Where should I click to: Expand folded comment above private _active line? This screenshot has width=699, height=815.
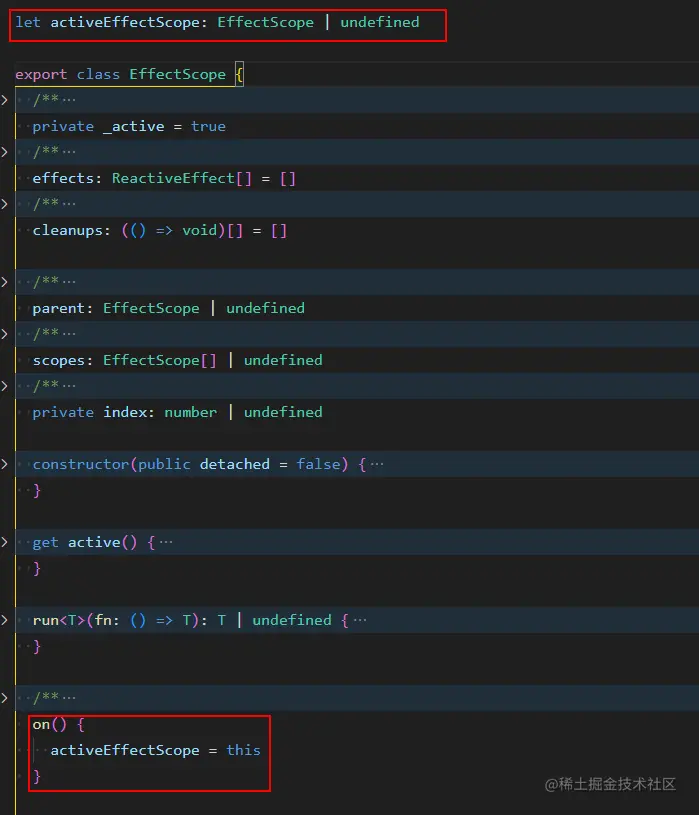(5, 100)
